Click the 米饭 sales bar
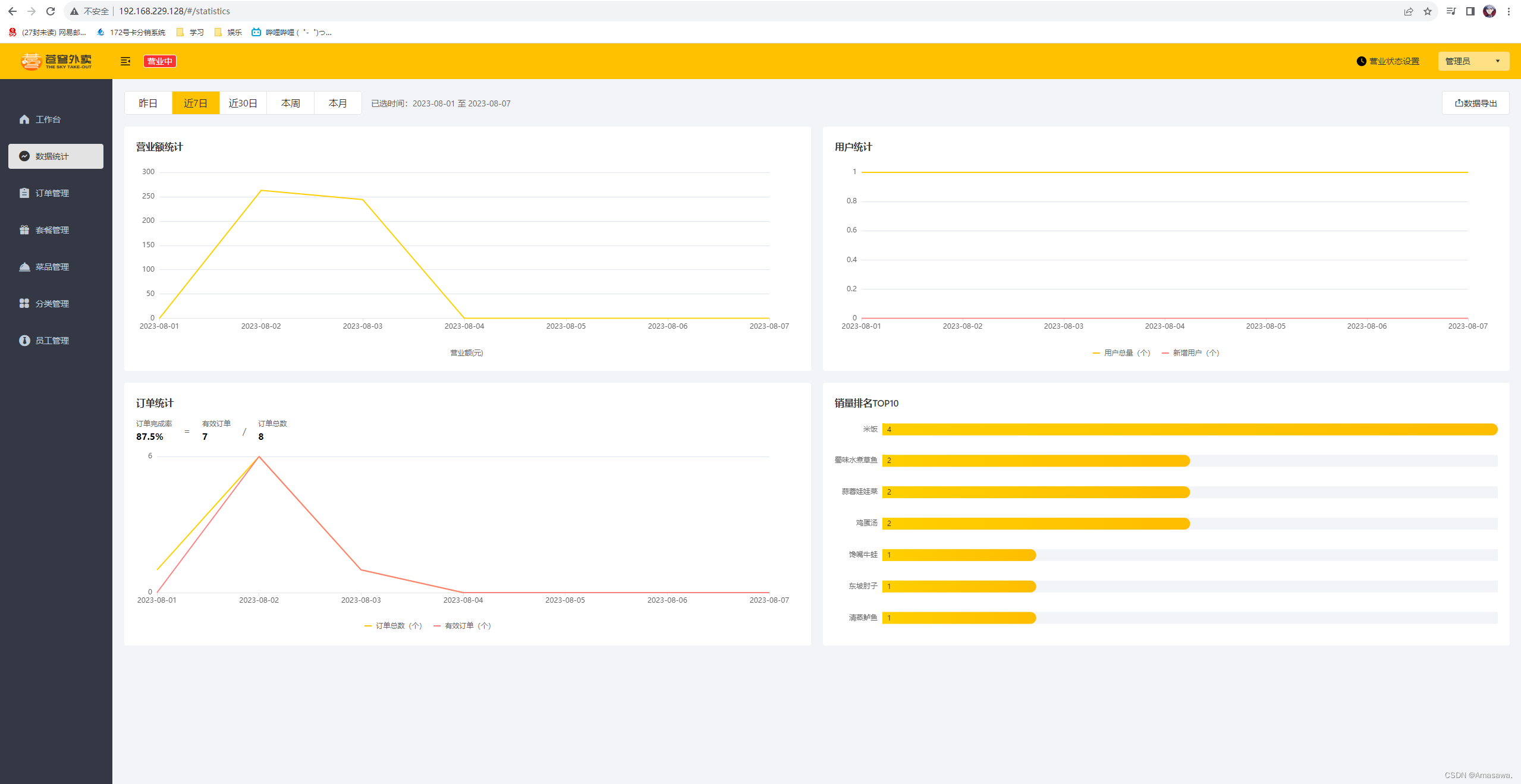This screenshot has width=1521, height=784. (1189, 429)
